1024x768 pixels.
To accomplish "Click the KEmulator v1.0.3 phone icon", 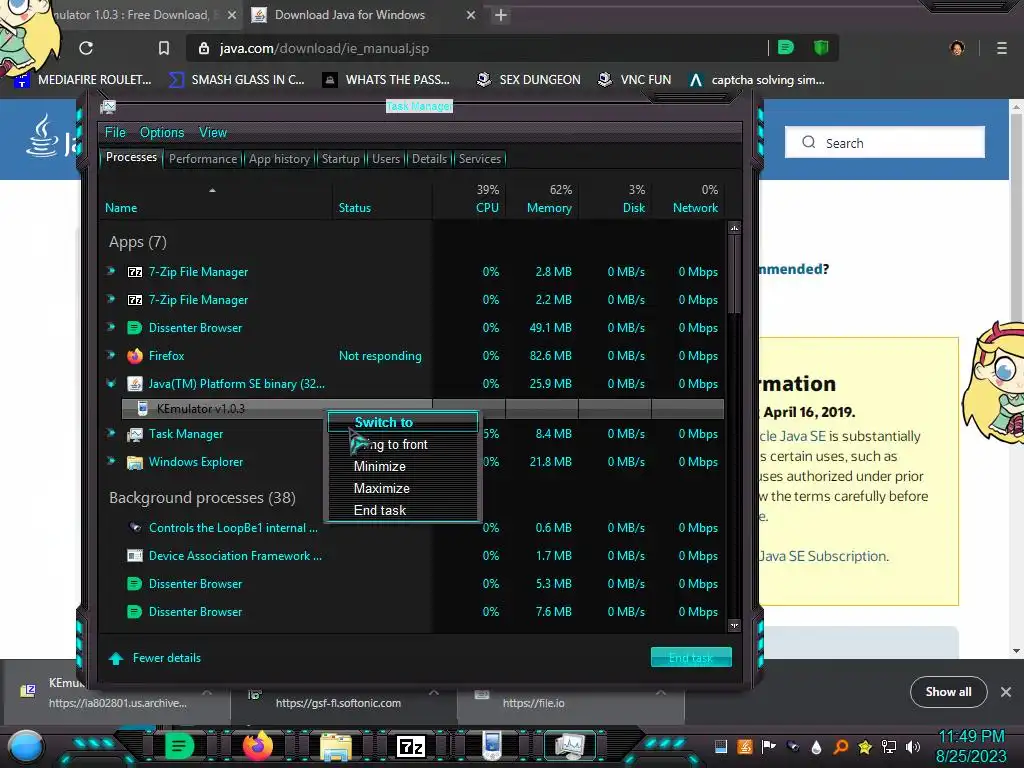I will (142, 409).
